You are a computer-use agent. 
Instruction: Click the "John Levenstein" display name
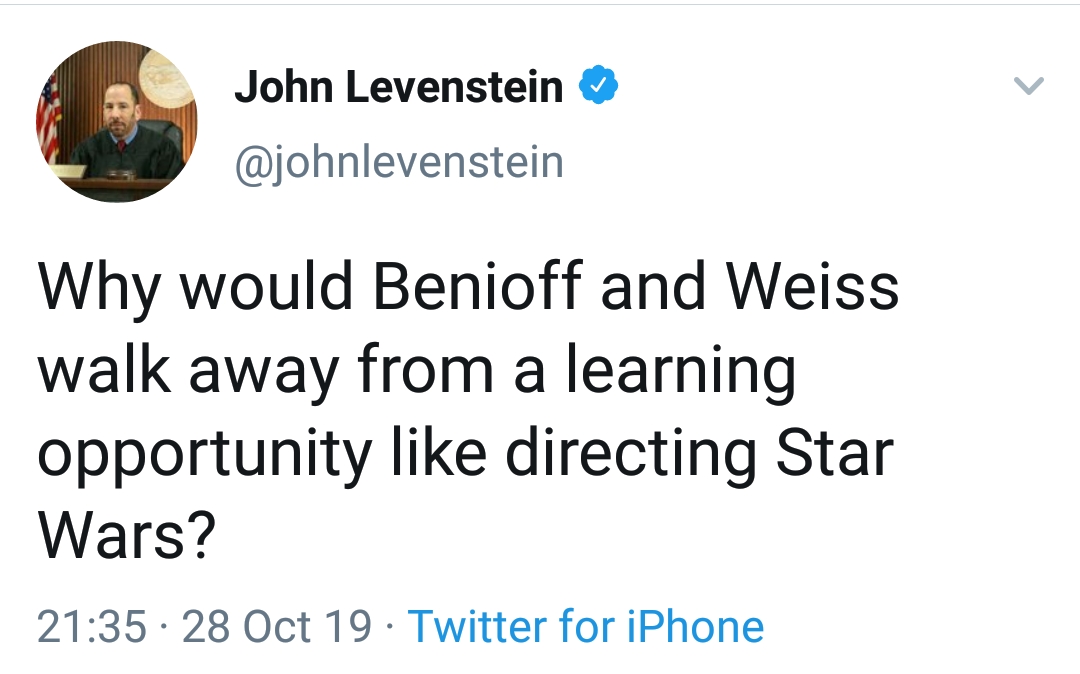click(x=398, y=87)
